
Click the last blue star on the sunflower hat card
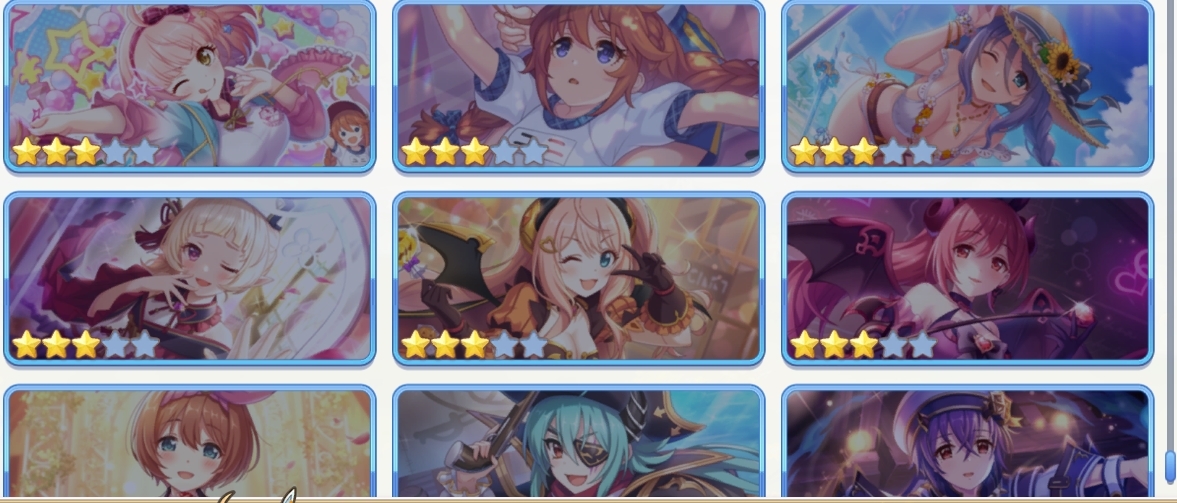pyautogui.click(x=923, y=152)
